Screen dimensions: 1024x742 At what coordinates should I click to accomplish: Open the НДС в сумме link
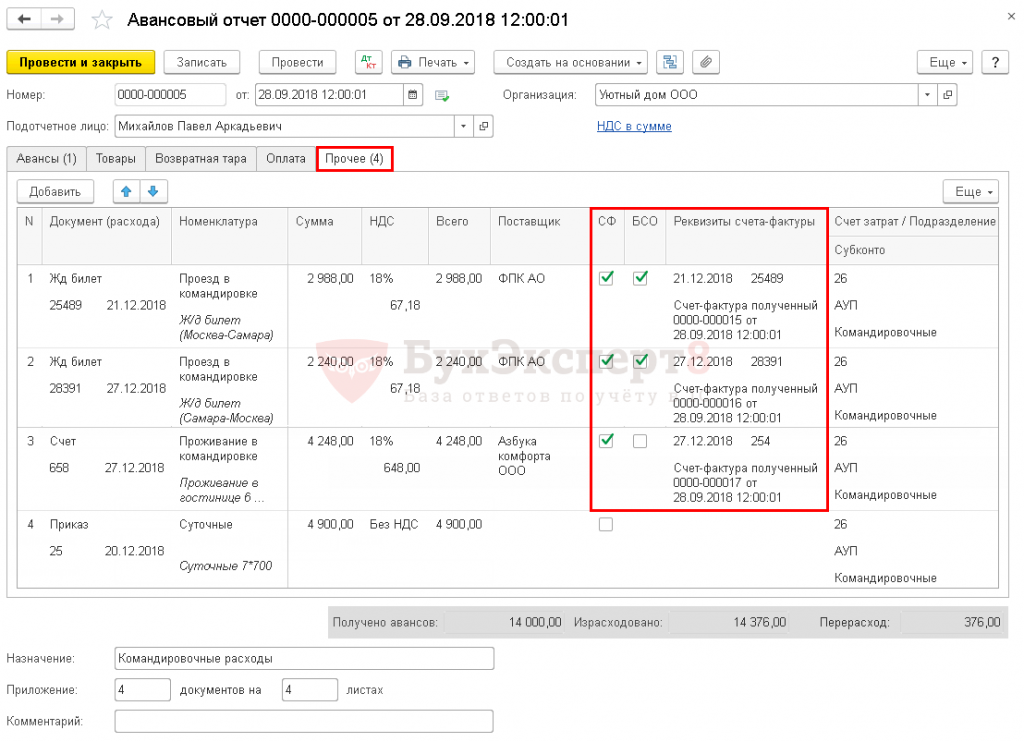coord(634,126)
